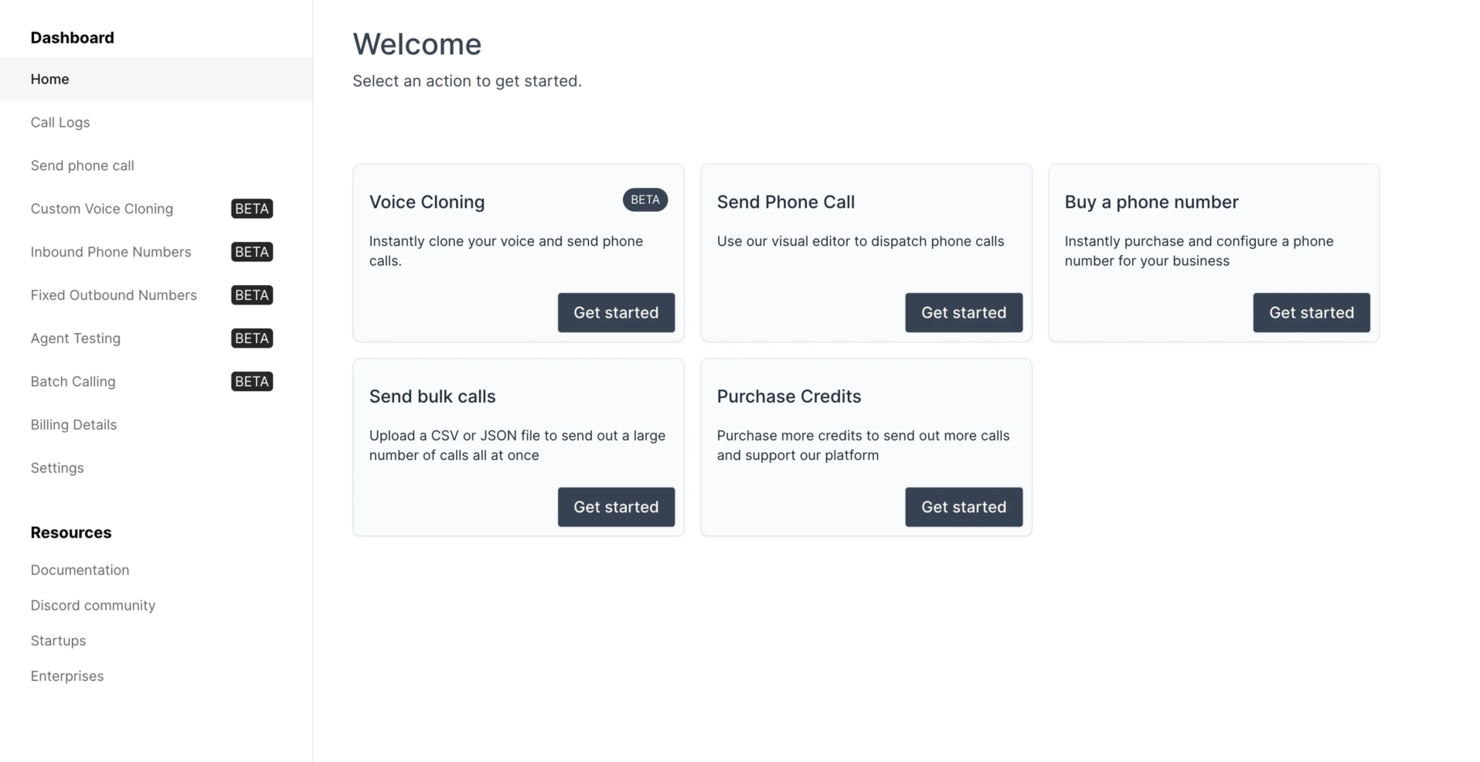This screenshot has height=762, width=1480.
Task: Open the Documentation resource link
Action: 80,570
